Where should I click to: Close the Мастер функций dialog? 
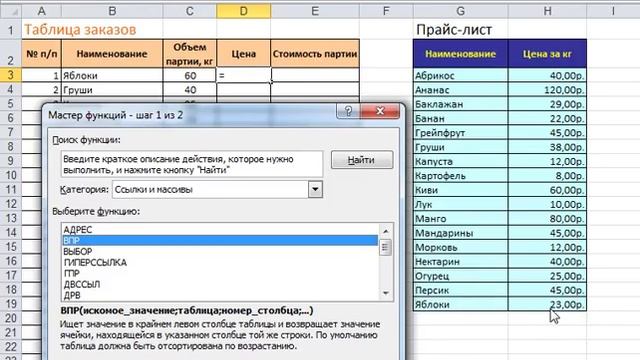[380, 111]
